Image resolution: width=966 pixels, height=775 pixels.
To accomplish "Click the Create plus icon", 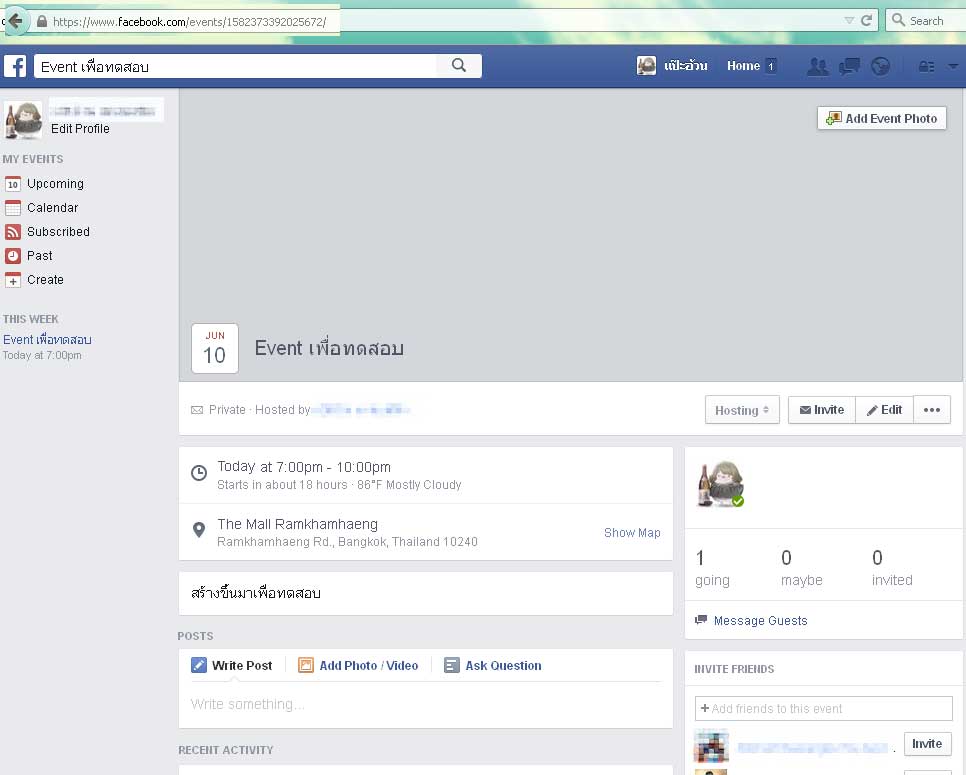I will pyautogui.click(x=13, y=280).
